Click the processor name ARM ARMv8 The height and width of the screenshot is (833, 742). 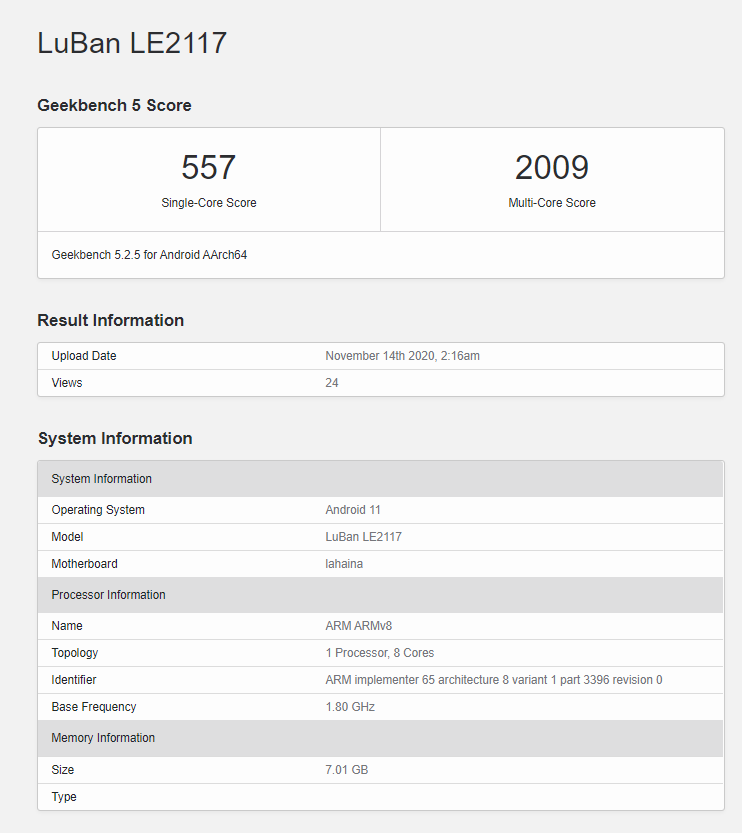[x=359, y=626]
